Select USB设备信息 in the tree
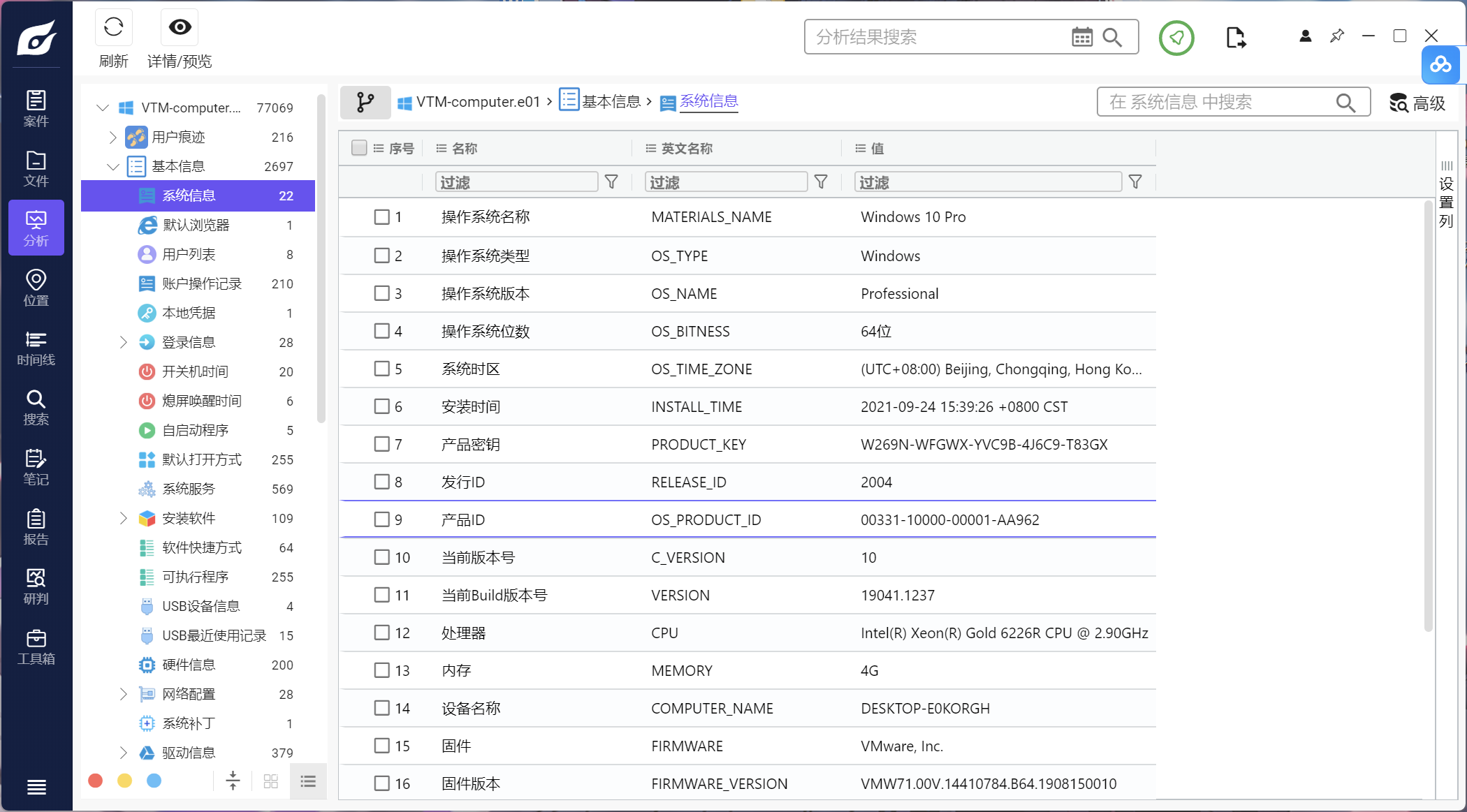The image size is (1467, 812). [x=198, y=606]
